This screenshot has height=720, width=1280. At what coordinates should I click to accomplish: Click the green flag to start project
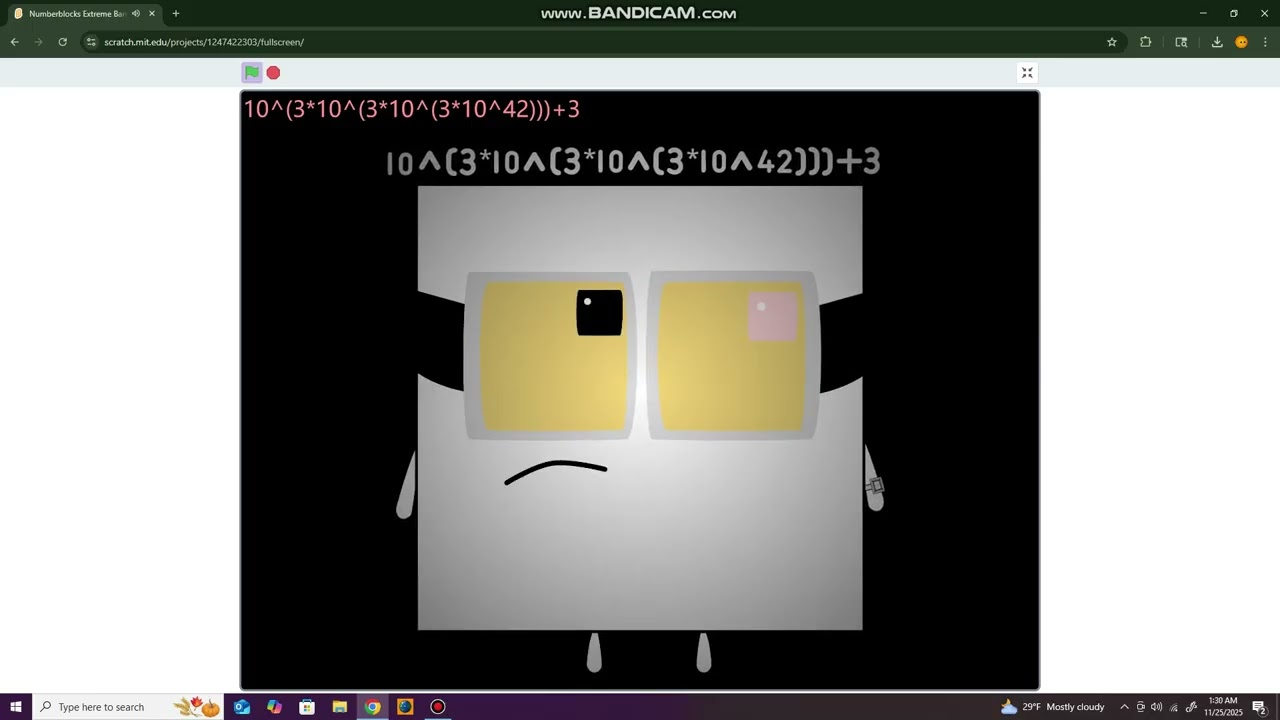252,72
